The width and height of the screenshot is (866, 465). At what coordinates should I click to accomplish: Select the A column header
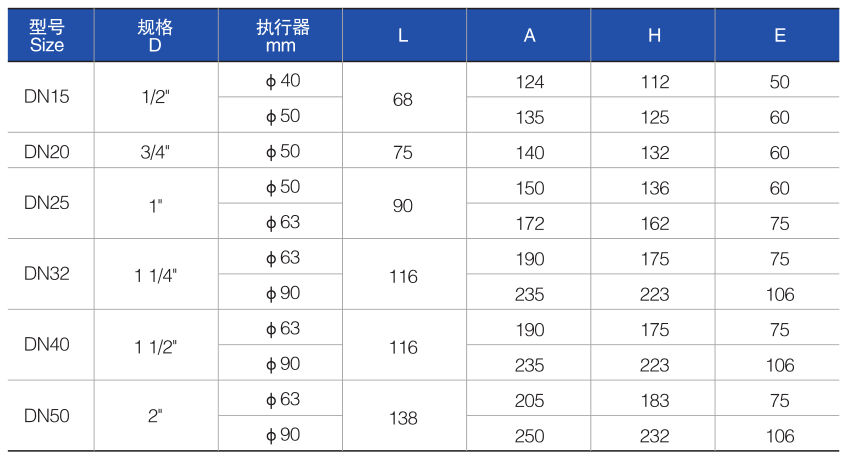[x=529, y=35]
